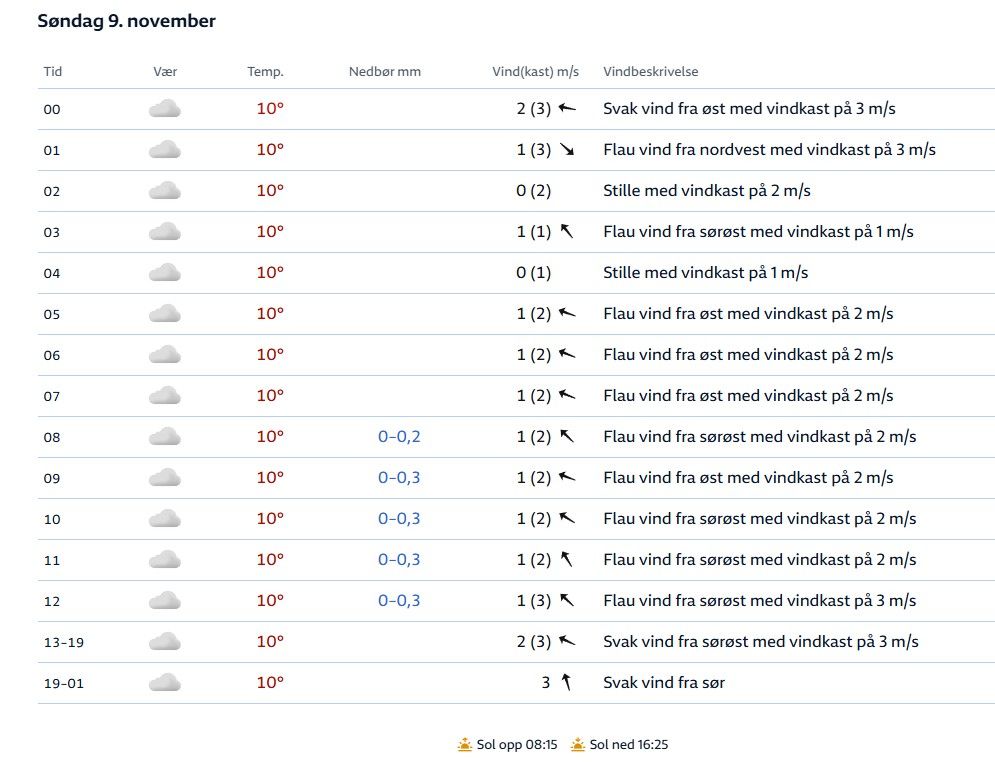Image resolution: width=995 pixels, height=762 pixels.
Task: Click the Tid column header
Action: coord(52,72)
